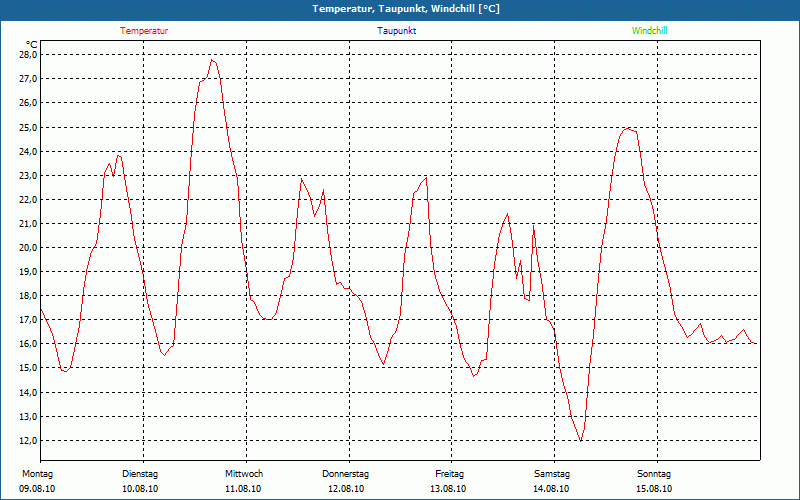Screen dimensions: 800x500
Task: Click the 25,0 y-axis value
Action: [28, 127]
